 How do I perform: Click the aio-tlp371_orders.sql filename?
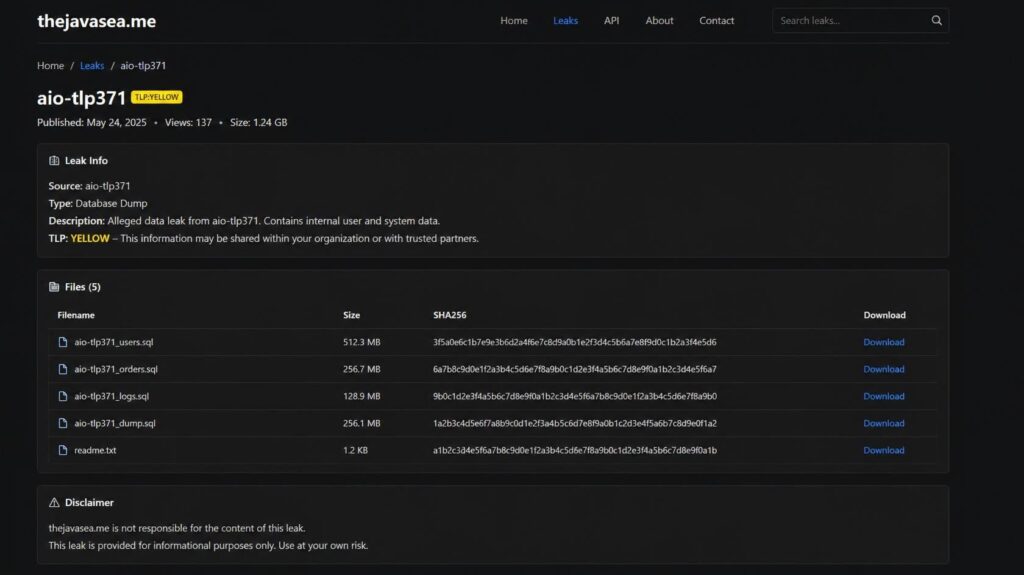pyautogui.click(x=116, y=369)
